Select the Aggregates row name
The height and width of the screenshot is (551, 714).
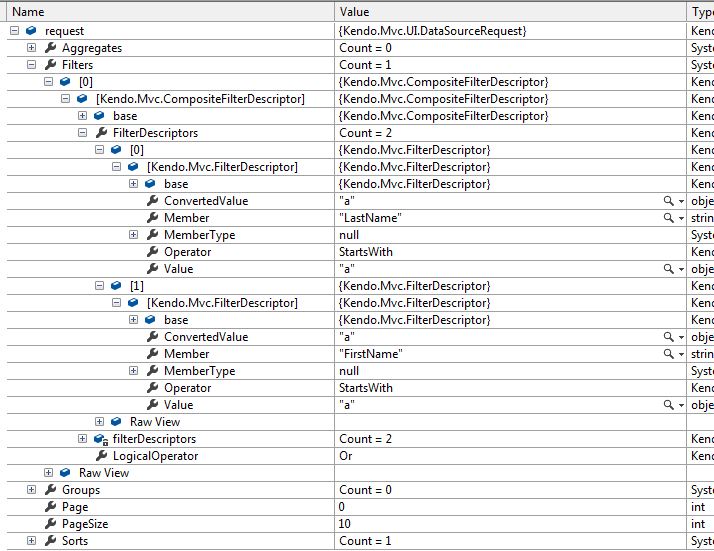tap(92, 48)
